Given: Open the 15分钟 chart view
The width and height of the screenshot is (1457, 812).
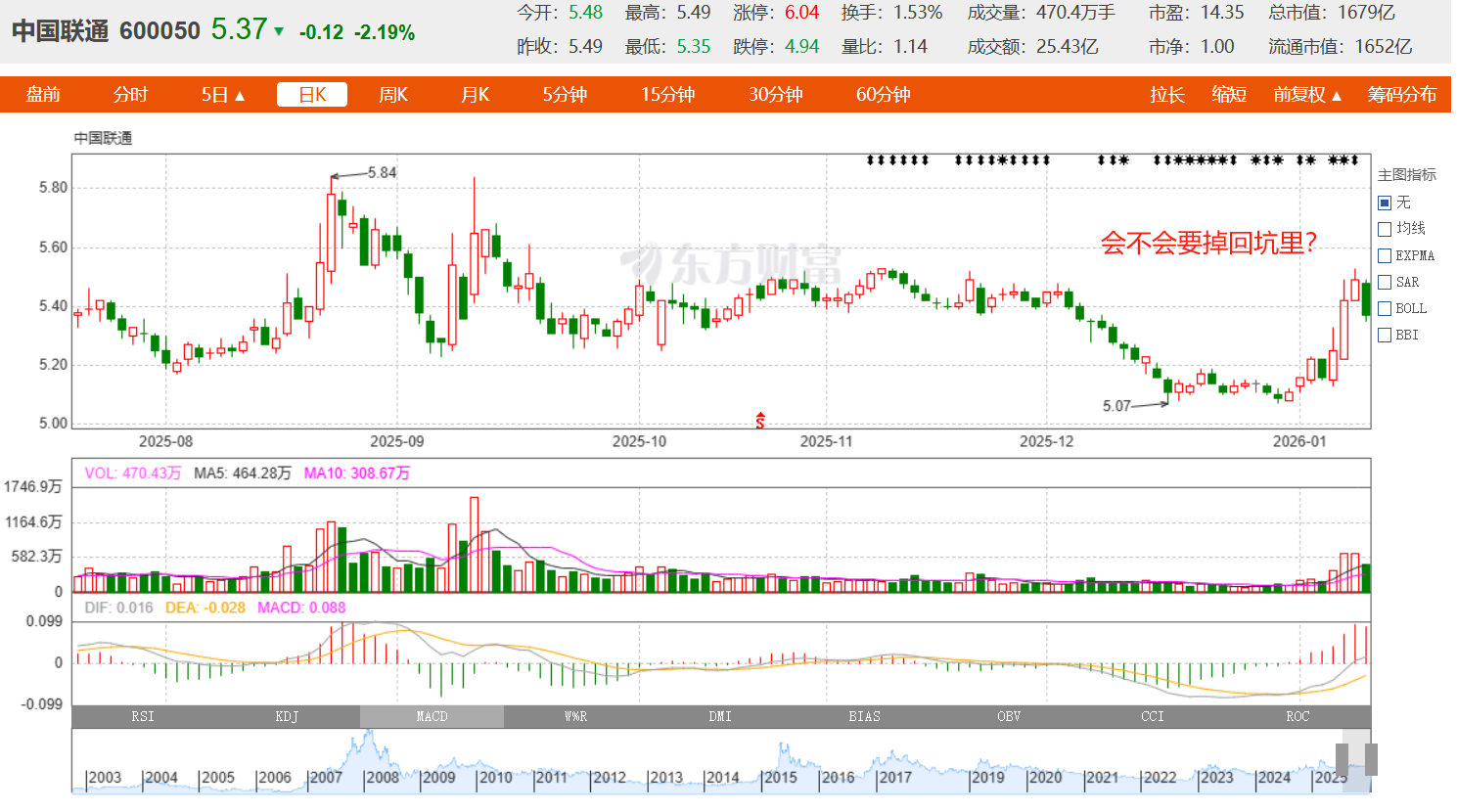Looking at the screenshot, I should pos(668,95).
